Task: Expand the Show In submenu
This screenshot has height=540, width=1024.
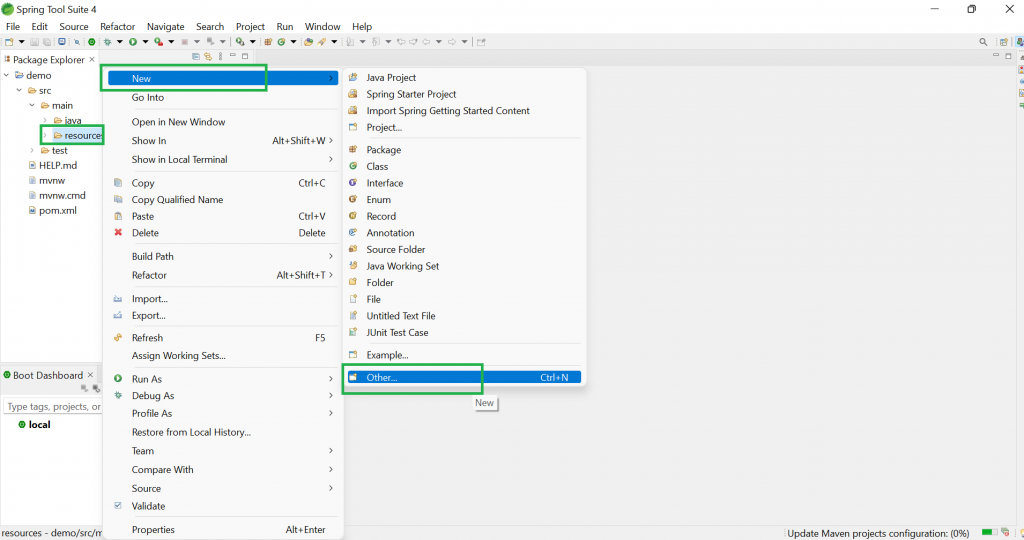Action: (x=222, y=140)
